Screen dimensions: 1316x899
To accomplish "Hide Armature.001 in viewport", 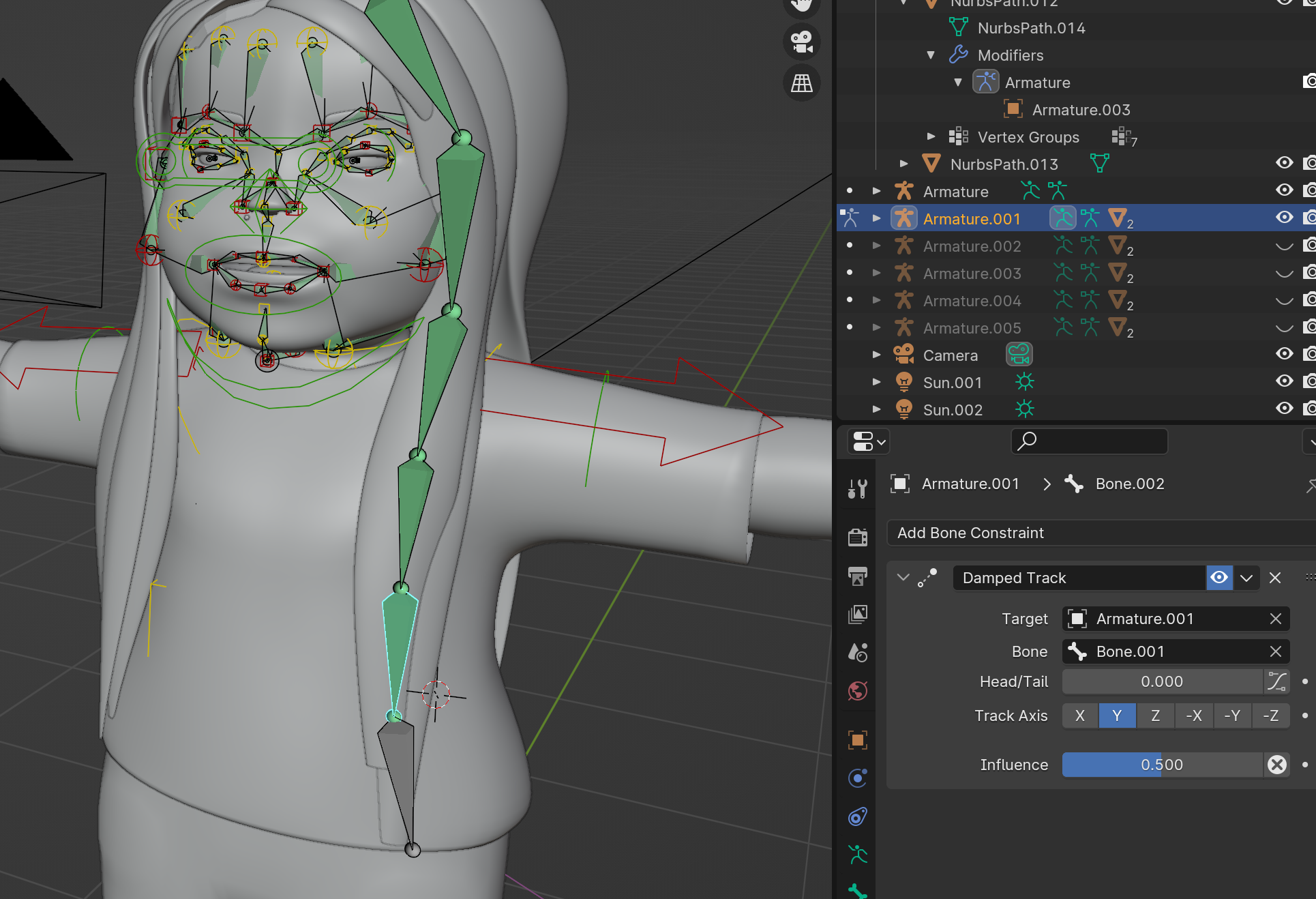I will (x=1284, y=218).
